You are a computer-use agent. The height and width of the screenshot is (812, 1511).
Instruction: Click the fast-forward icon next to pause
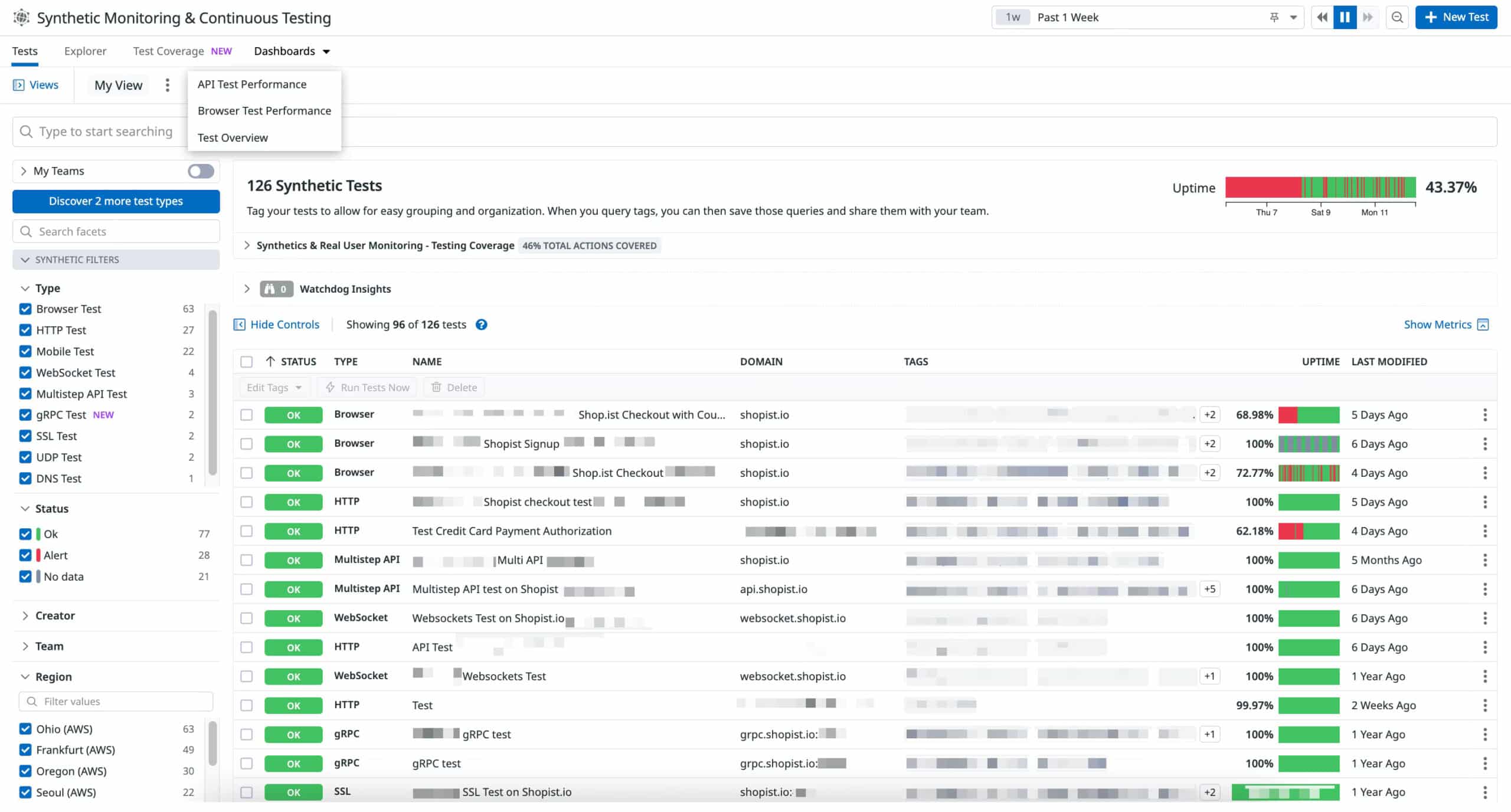coord(1368,17)
